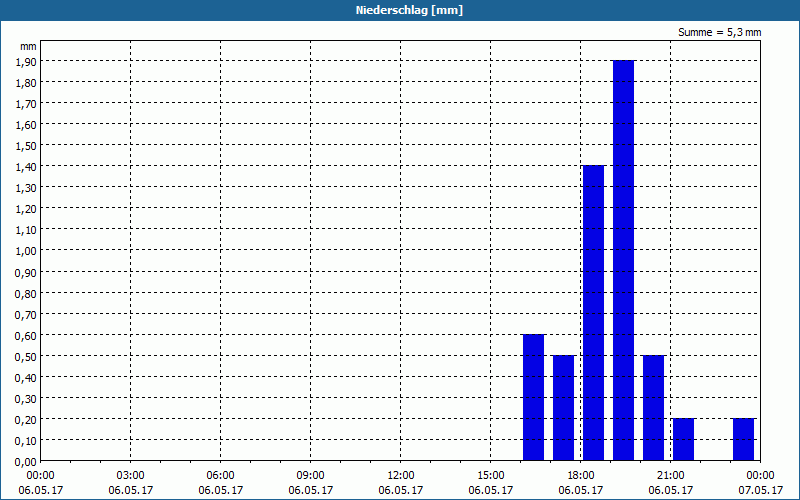Click the tallest 1,90 mm precipitation bar
800x500 pixels.
coord(623,260)
